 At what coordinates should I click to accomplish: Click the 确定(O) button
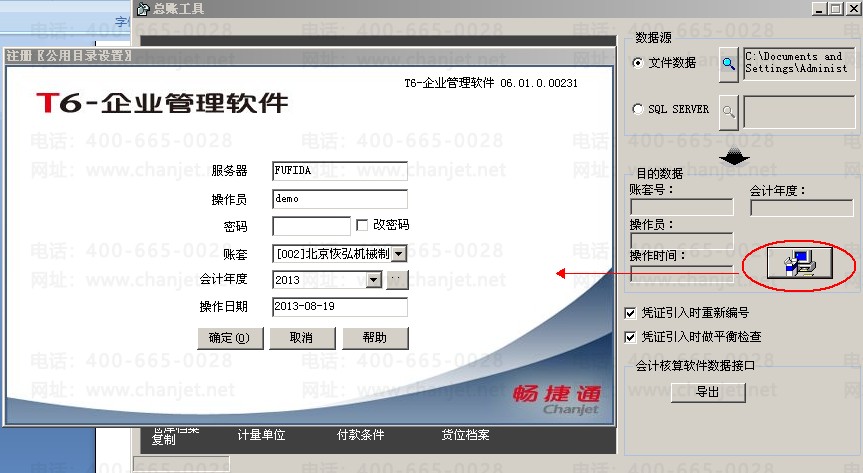click(230, 338)
